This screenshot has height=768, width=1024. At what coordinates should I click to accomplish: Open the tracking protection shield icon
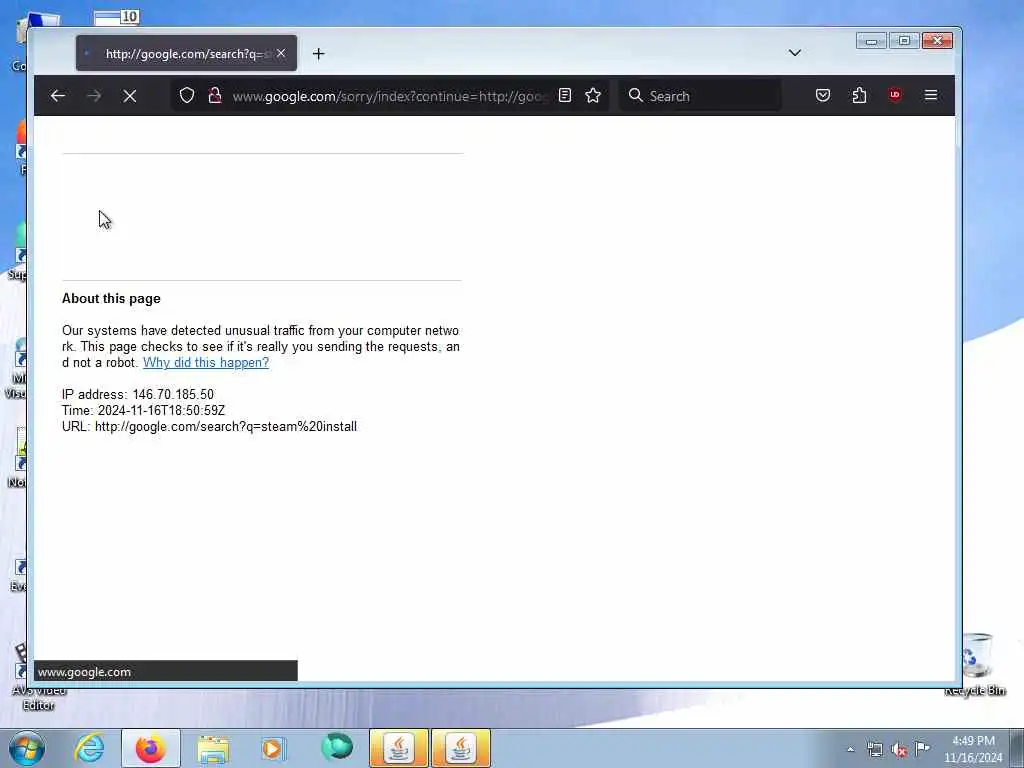coord(187,95)
